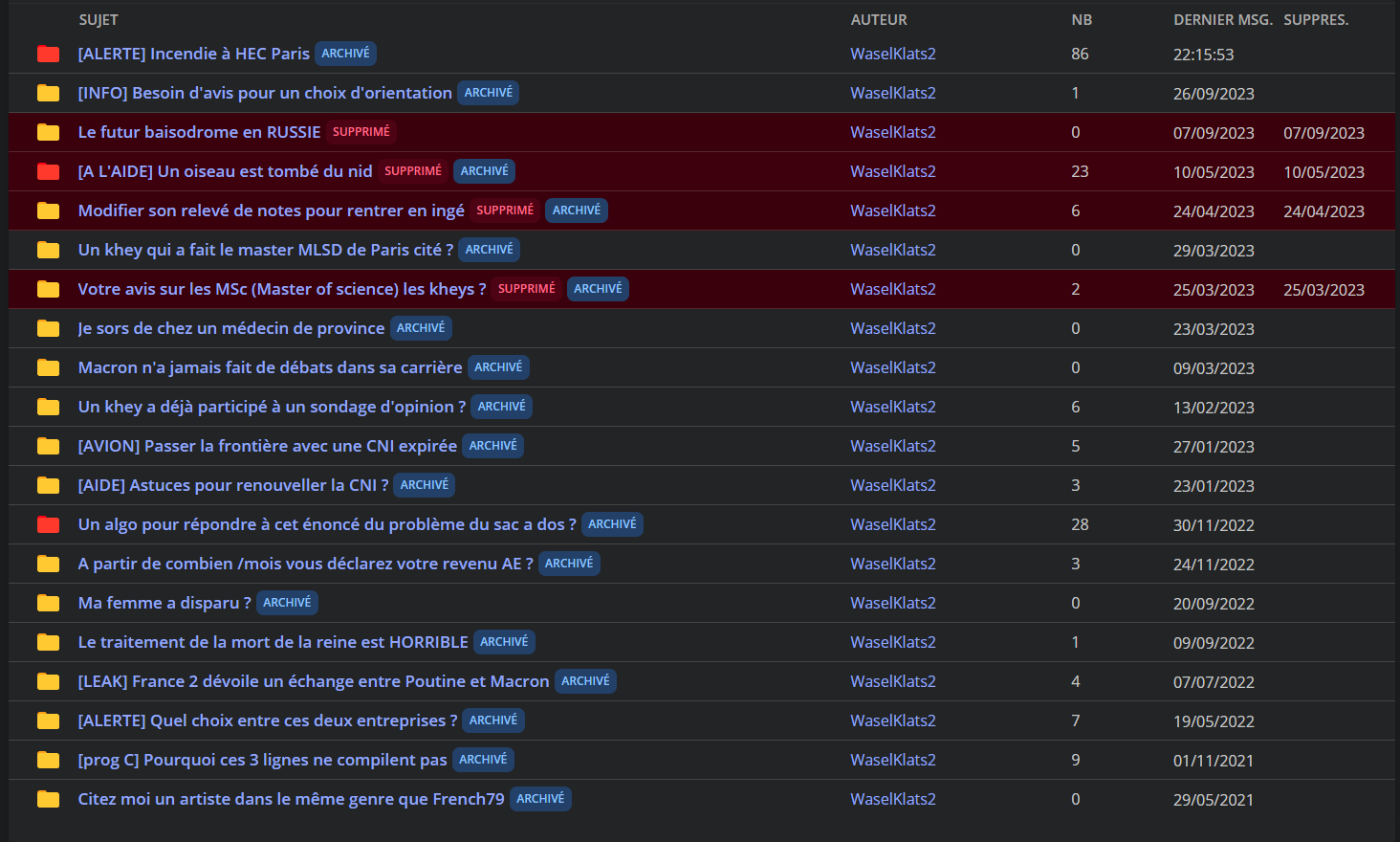Click the folder icon beside Votre avis sur les MSc
The height and width of the screenshot is (842, 1400).
pos(48,290)
